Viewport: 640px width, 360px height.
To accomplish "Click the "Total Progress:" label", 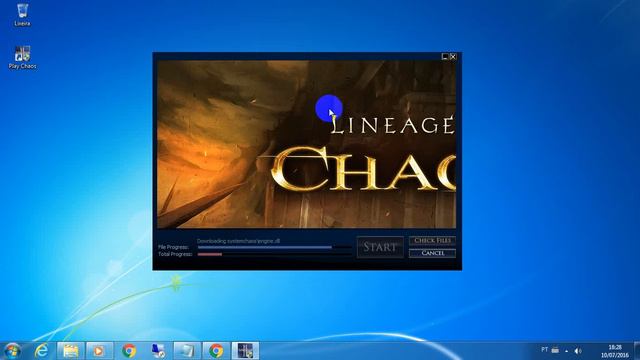I will point(175,254).
